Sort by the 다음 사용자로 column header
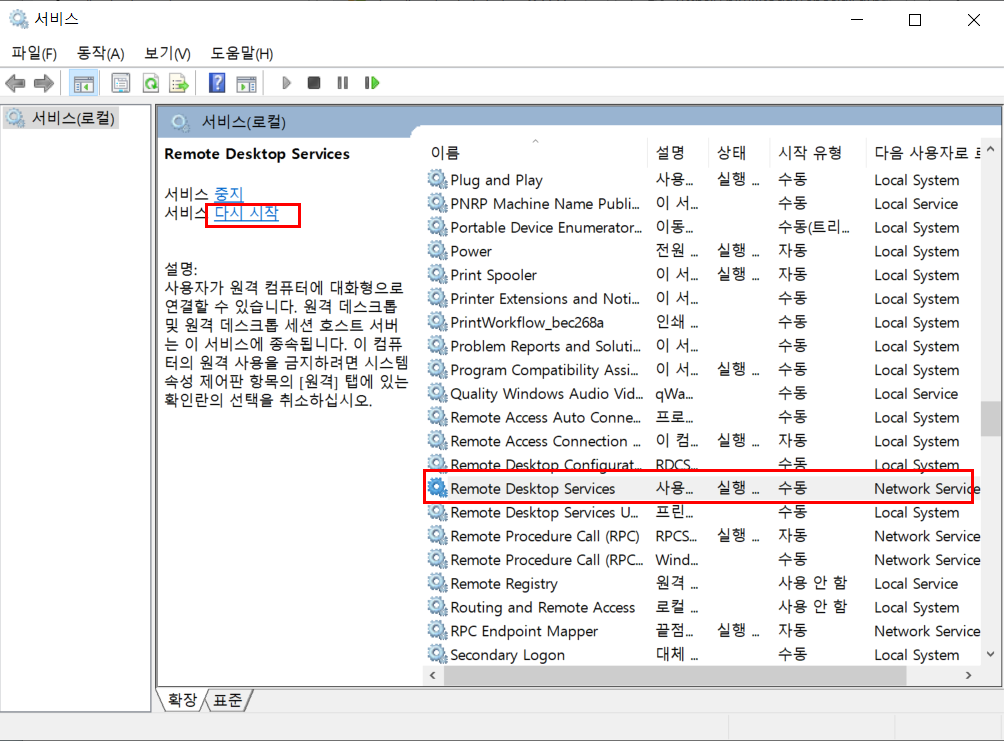Screen dimensions: 1004x741 point(923,152)
